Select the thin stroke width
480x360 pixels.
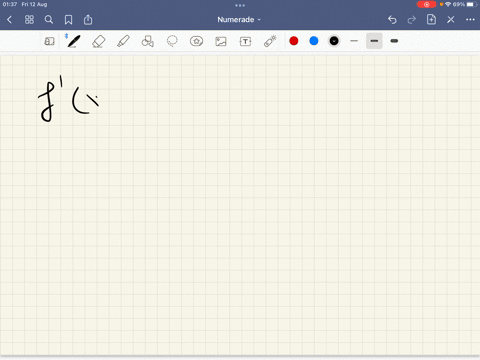point(354,41)
